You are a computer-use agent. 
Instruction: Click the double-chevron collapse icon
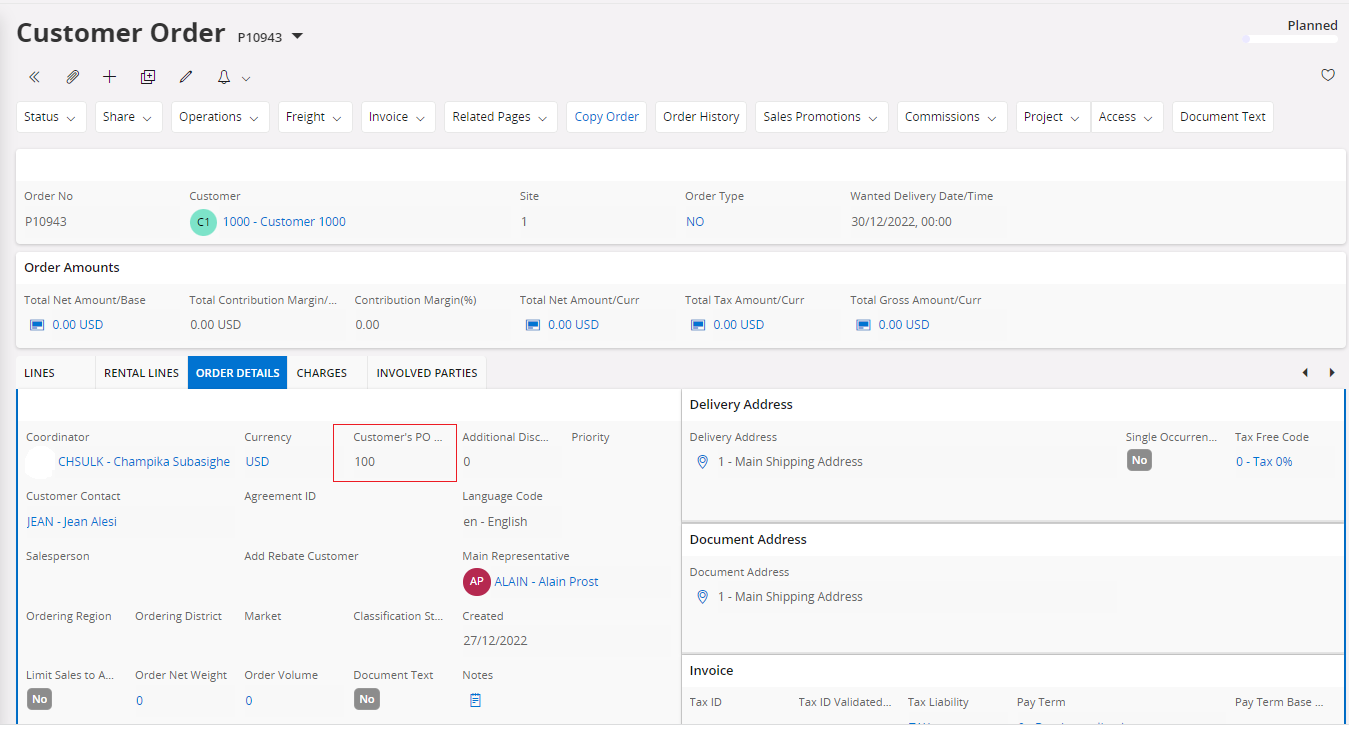[35, 77]
